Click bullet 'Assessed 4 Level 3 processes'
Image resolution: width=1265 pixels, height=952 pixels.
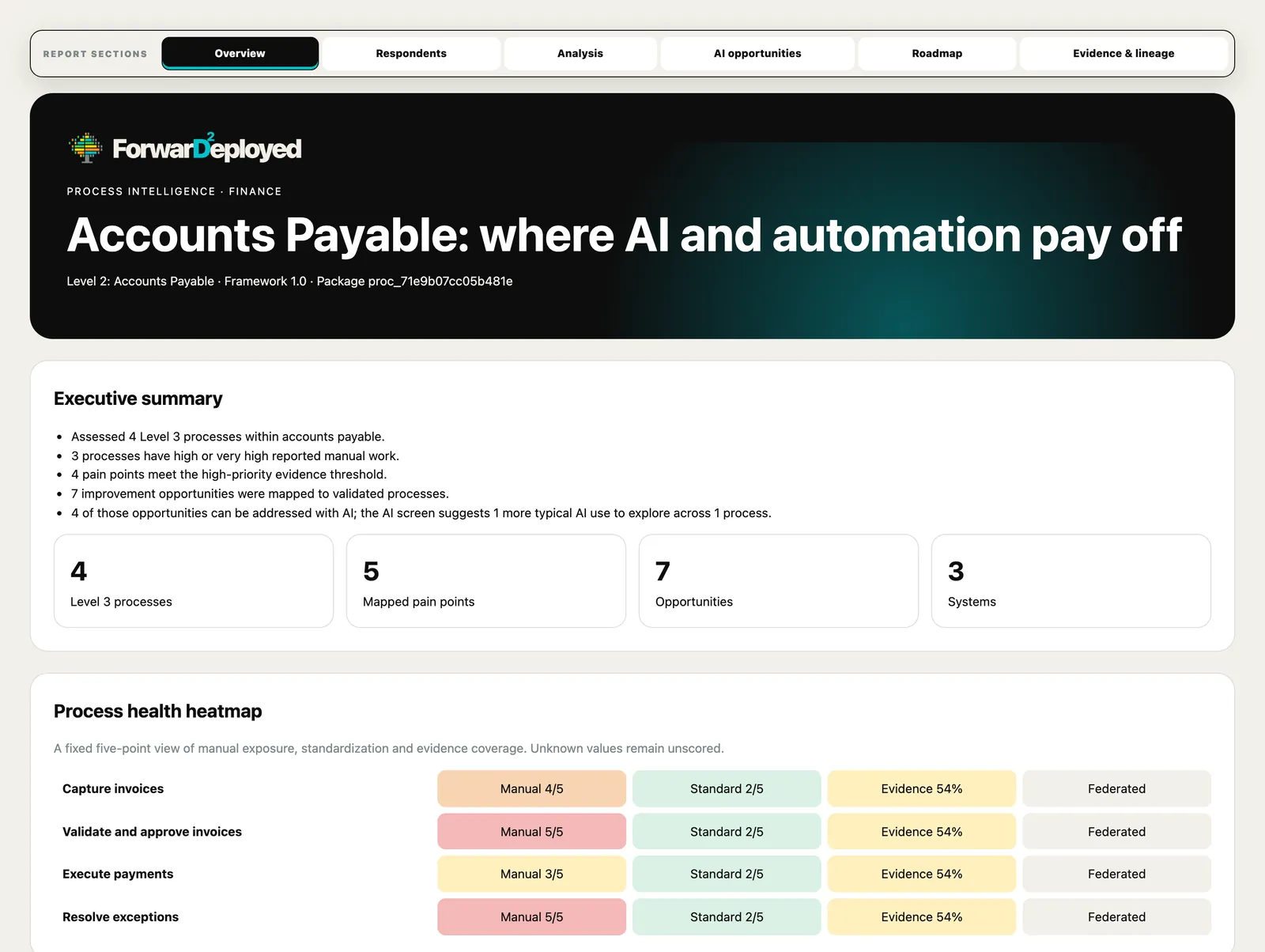pyautogui.click(x=228, y=436)
